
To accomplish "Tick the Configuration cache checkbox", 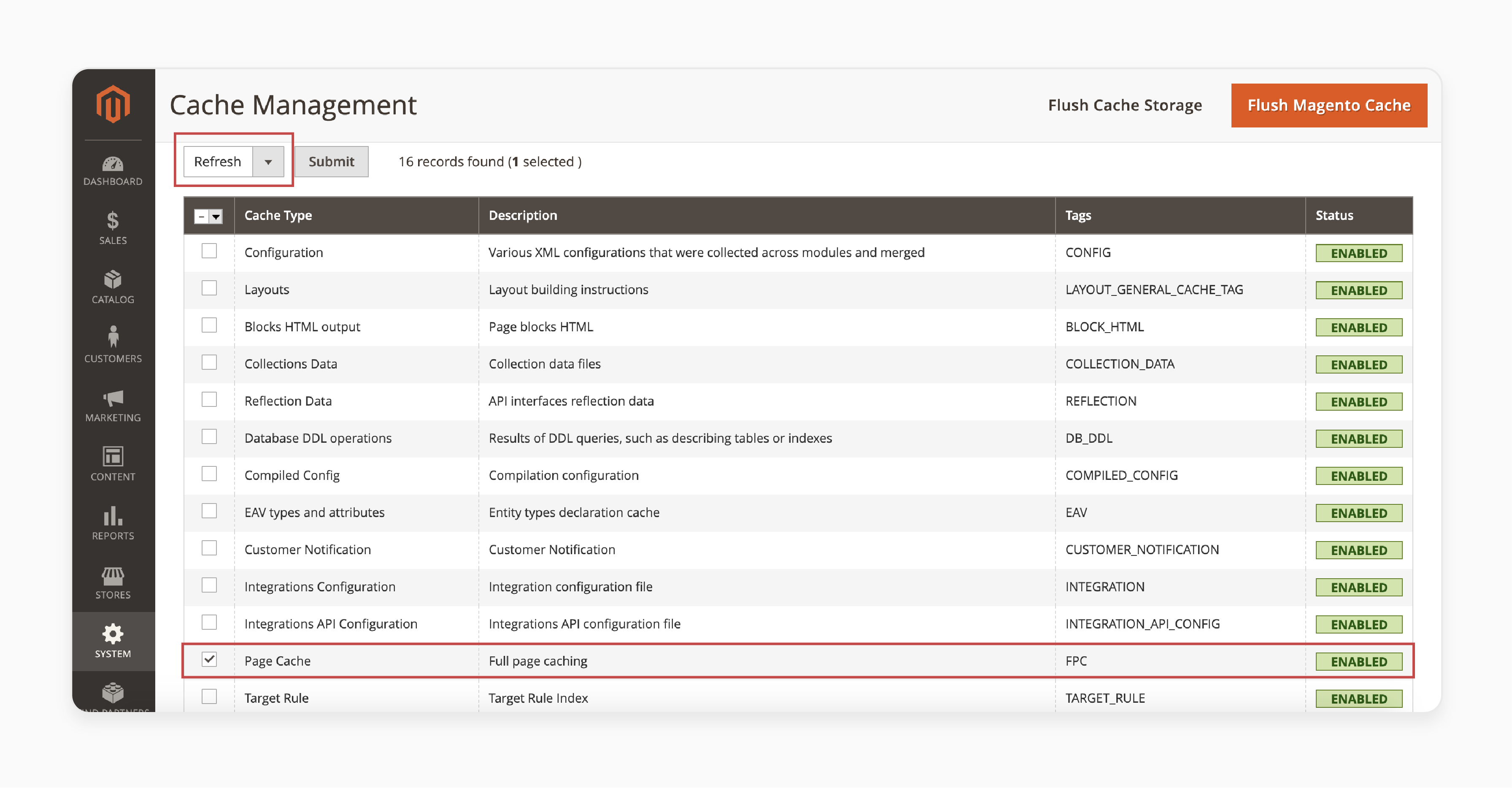I will point(209,251).
